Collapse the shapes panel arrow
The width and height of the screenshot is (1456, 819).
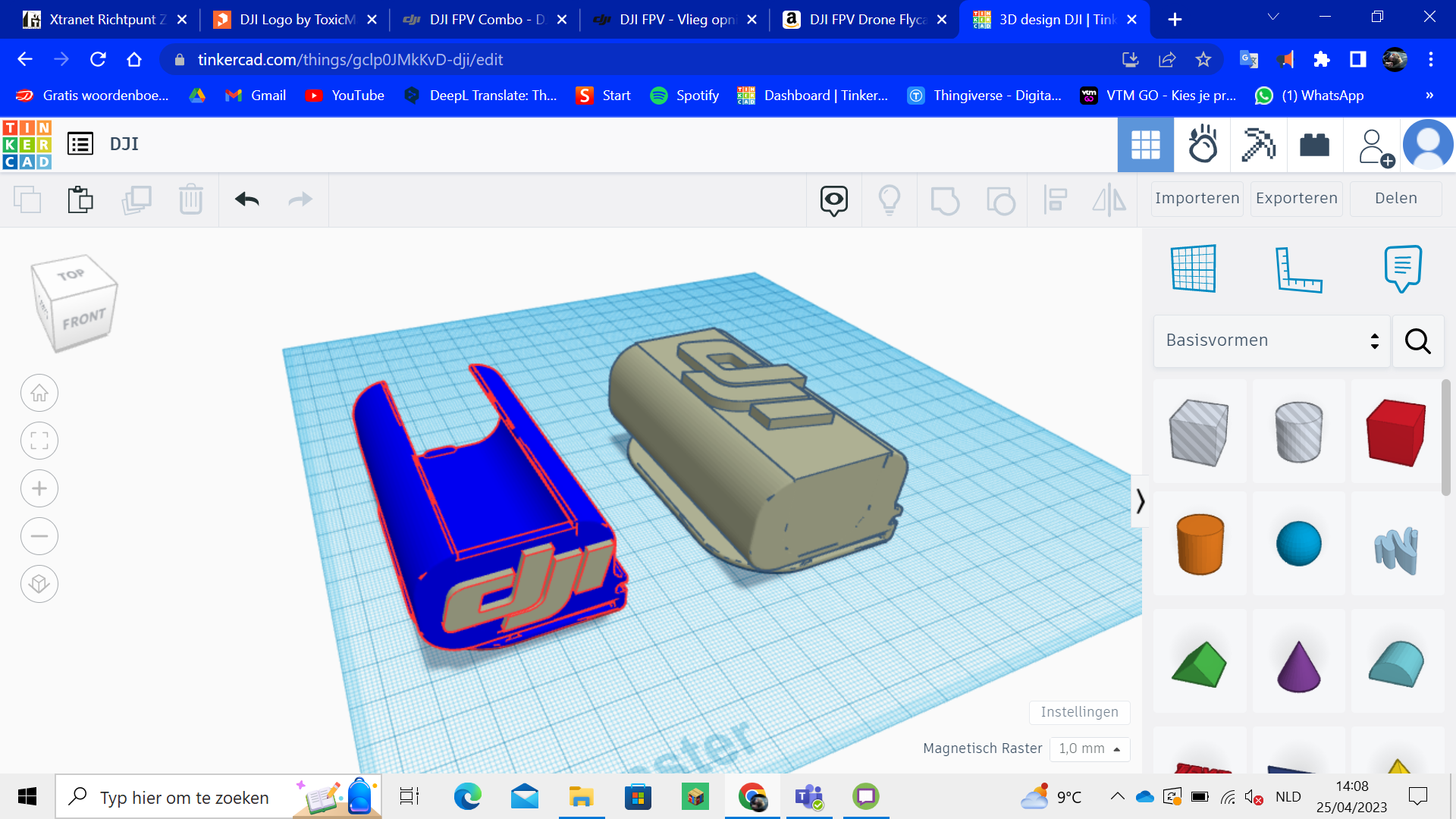1140,501
